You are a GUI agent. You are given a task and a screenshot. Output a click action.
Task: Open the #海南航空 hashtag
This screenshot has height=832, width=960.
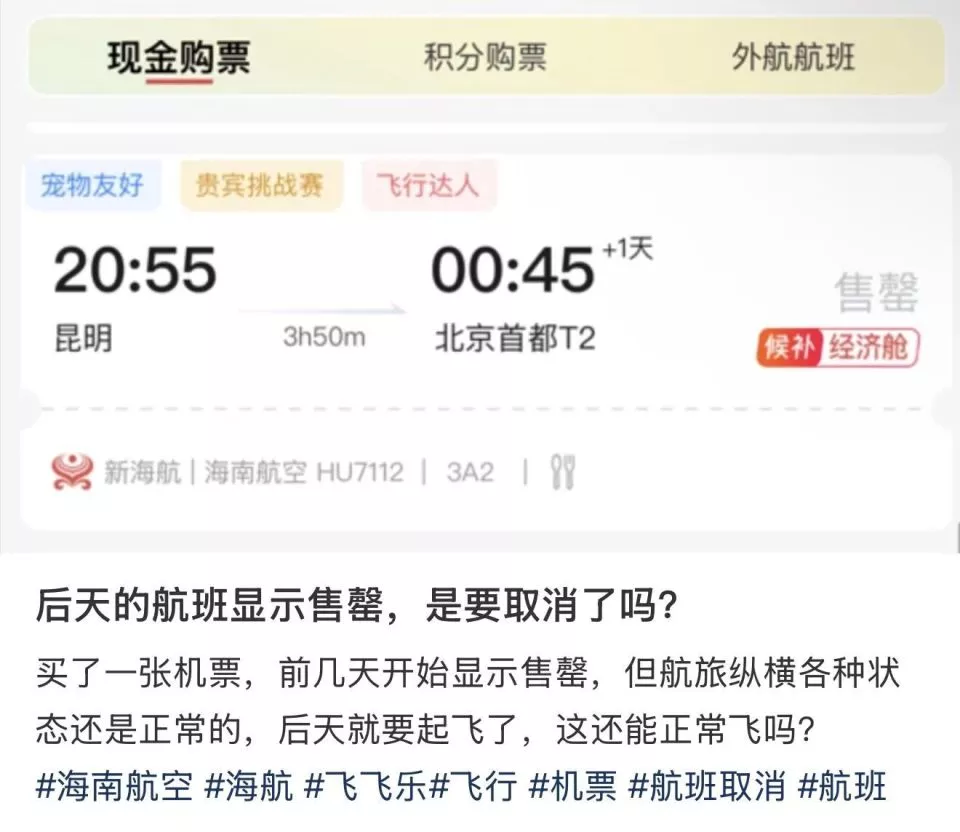[114, 787]
